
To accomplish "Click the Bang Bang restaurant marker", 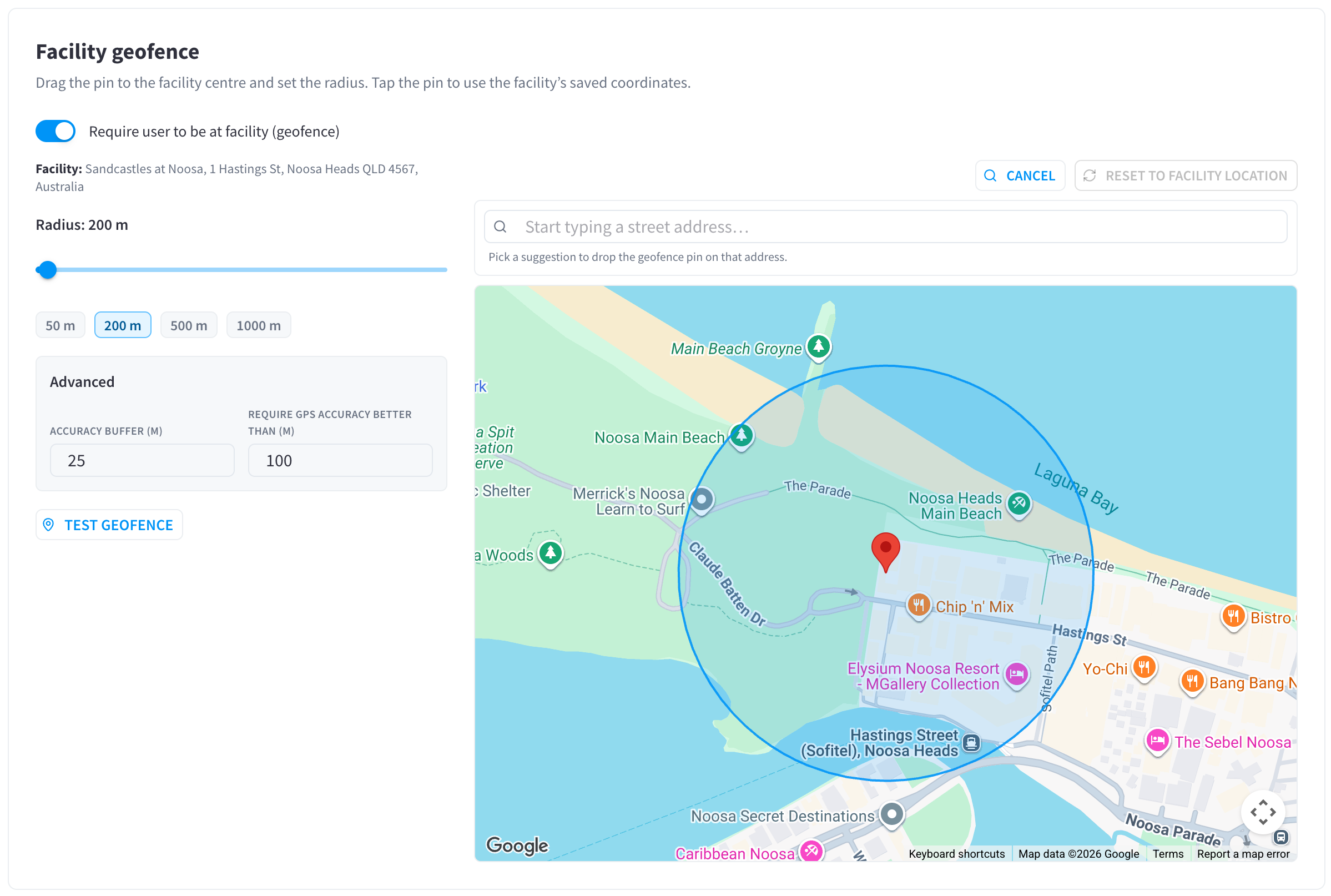I will [1192, 682].
